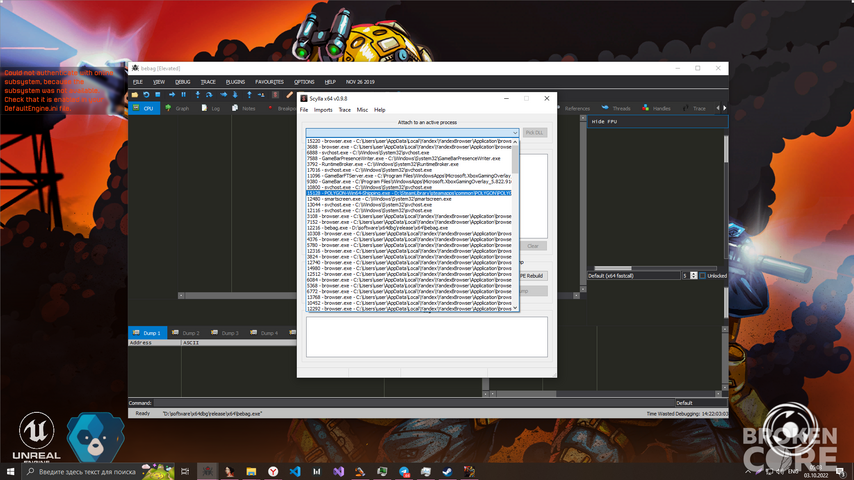Click the open file folder icon in x64dbg toolbar
Image resolution: width=854 pixels, height=480 pixels.
click(135, 95)
